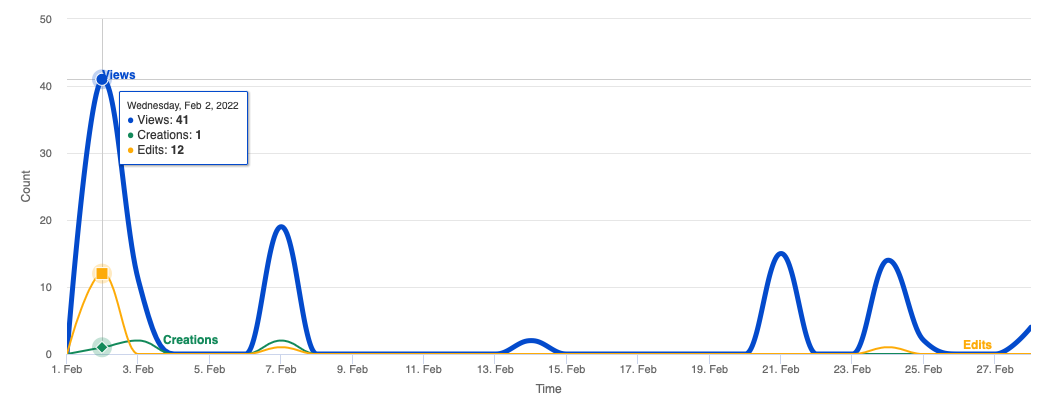Click the blue Views series label
This screenshot has height=403, width=1056.
click(x=119, y=75)
